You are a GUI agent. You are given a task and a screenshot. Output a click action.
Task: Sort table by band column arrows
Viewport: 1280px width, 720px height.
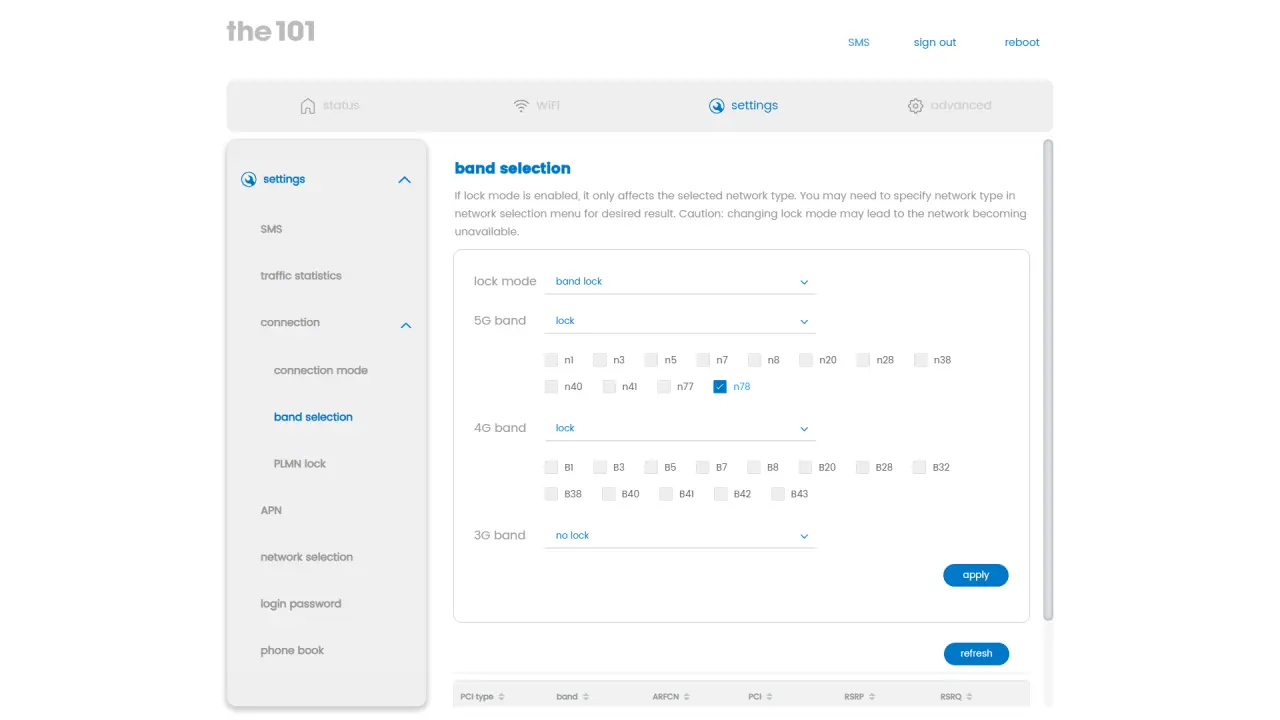pyautogui.click(x=586, y=697)
